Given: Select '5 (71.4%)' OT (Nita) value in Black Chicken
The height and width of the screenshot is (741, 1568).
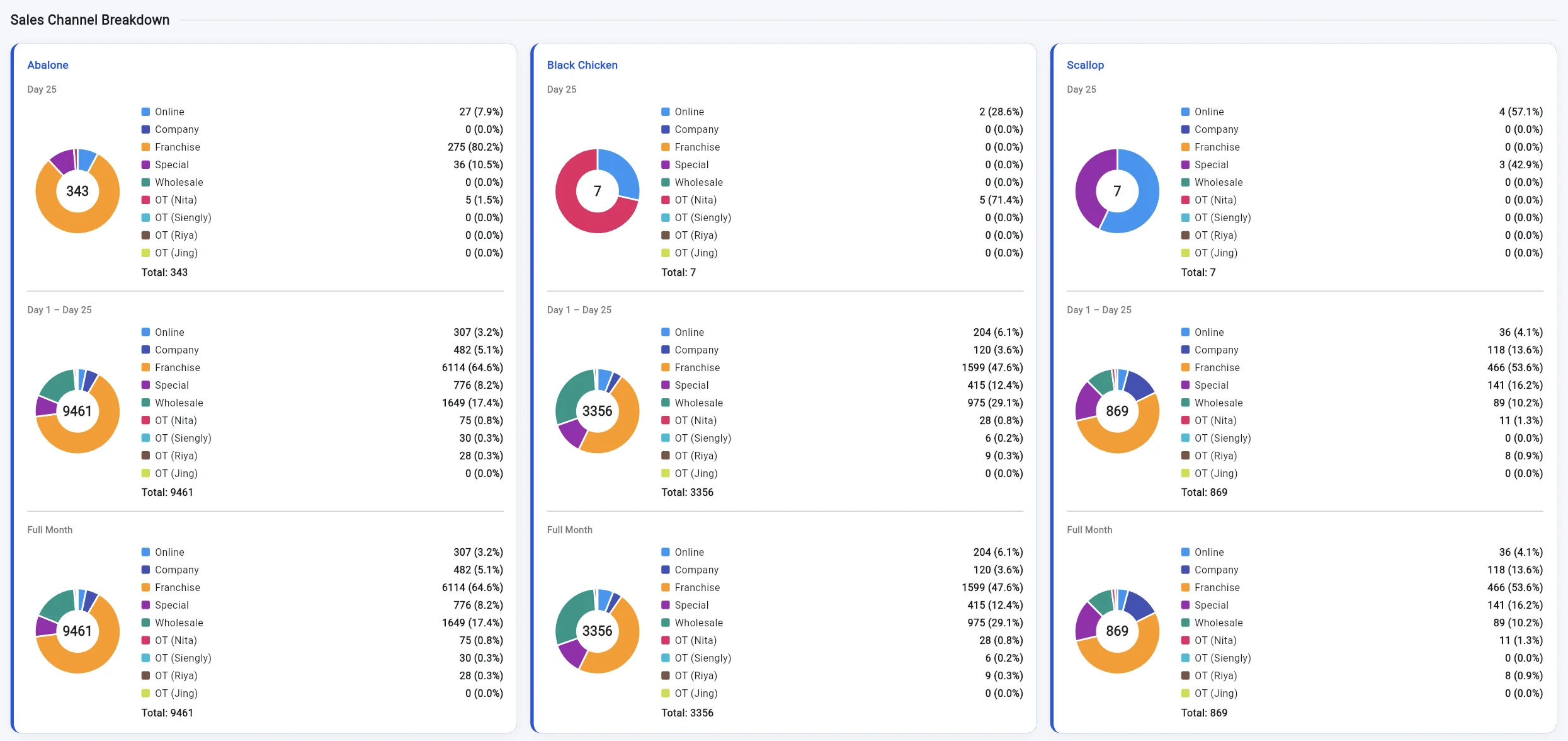Looking at the screenshot, I should click(1001, 200).
